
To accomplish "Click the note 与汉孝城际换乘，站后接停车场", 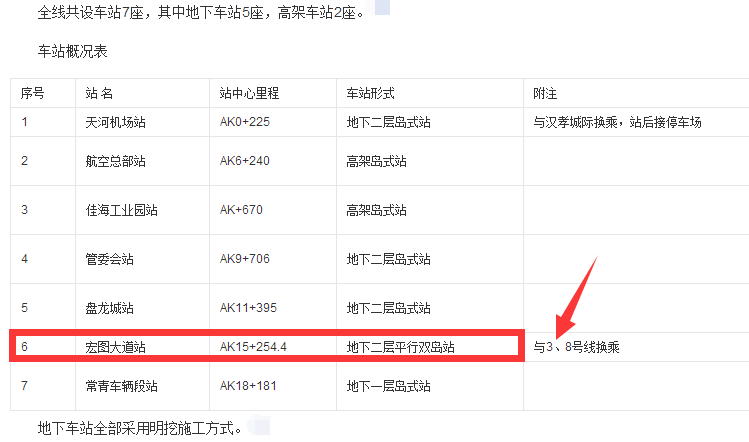I will pos(617,122).
